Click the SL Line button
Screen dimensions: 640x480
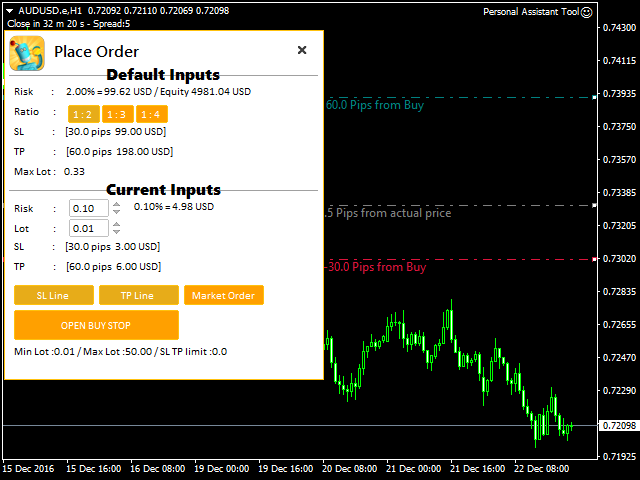coord(54,295)
